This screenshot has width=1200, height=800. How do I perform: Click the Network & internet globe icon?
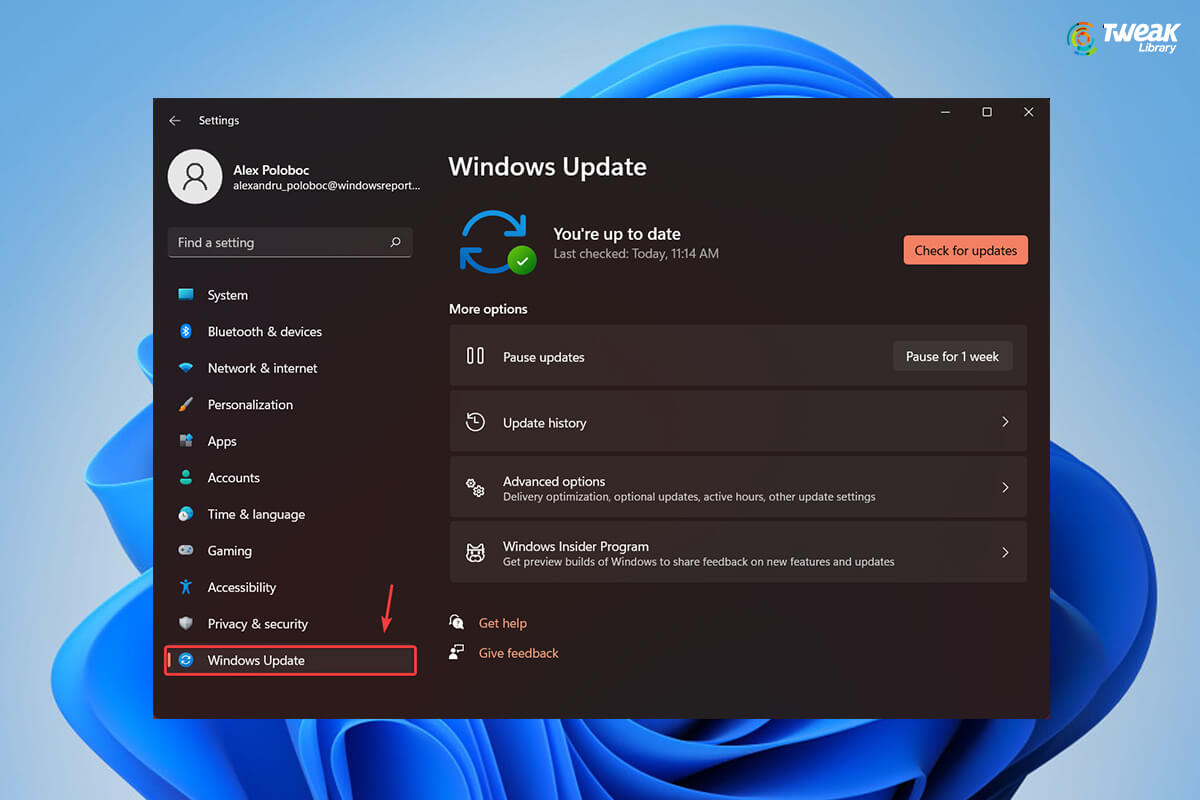tap(186, 367)
